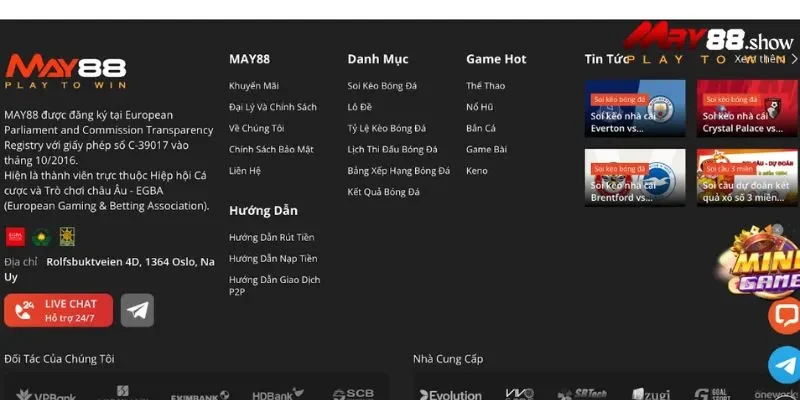Open the Khuyến Mãi link
800x400 pixels.
click(x=254, y=86)
